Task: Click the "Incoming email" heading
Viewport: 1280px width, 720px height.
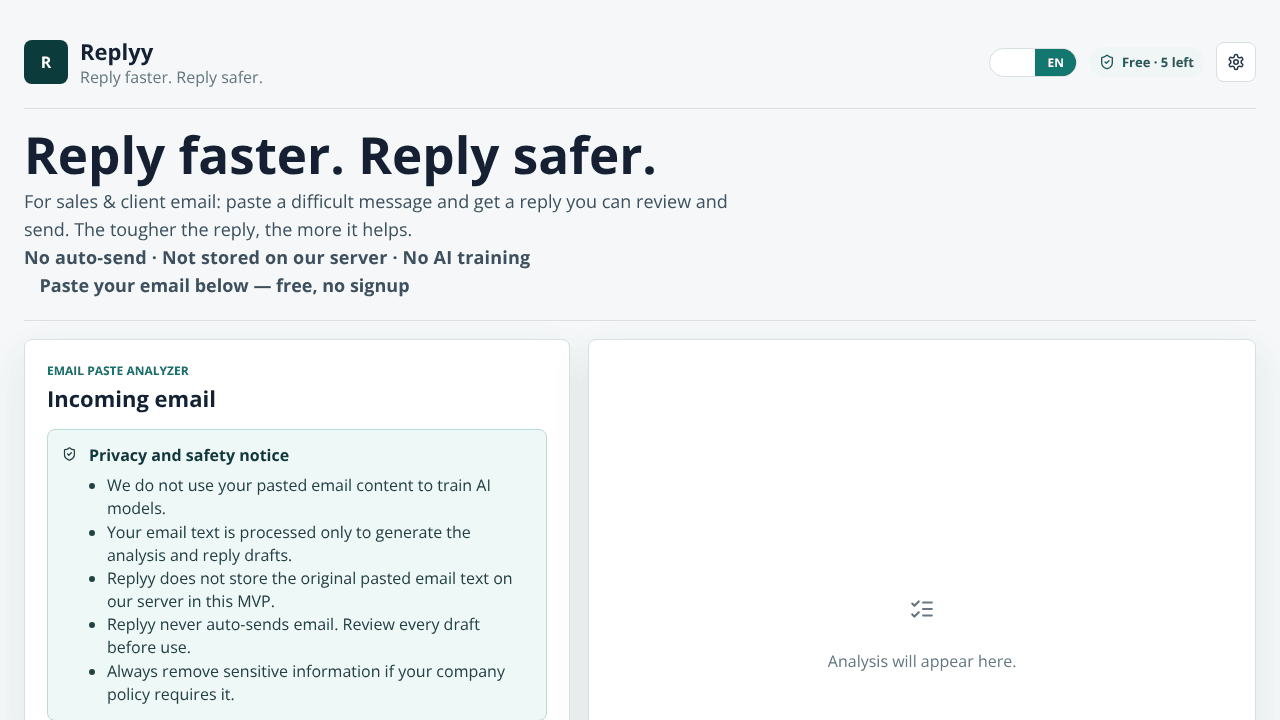Action: pos(131,399)
